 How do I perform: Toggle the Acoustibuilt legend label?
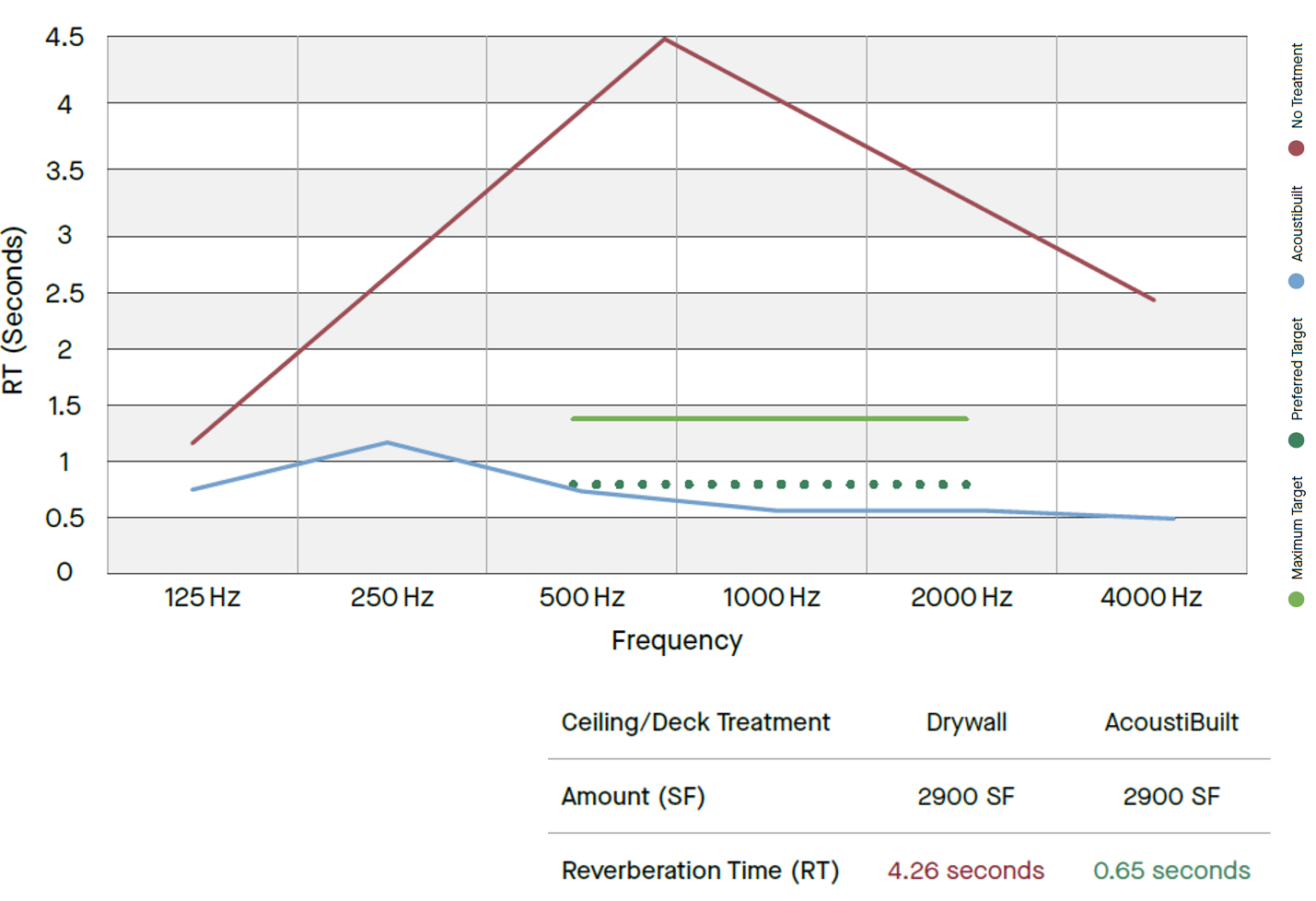pyautogui.click(x=1297, y=223)
